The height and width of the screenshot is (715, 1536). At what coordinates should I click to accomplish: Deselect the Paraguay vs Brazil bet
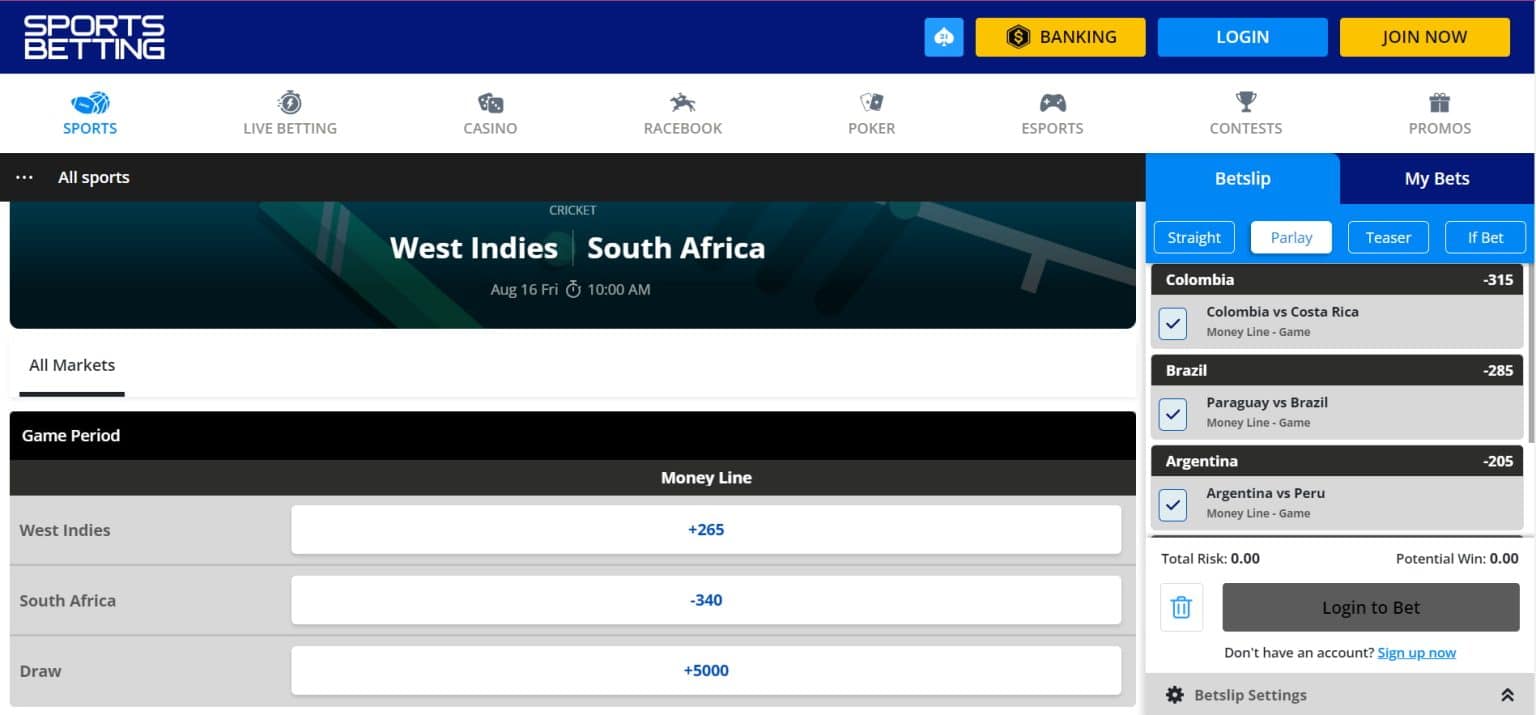pos(1172,413)
